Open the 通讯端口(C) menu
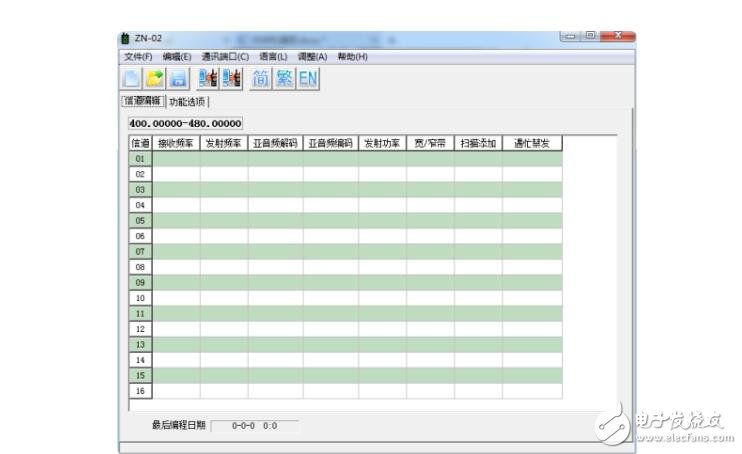This screenshot has width=742, height=454. click(x=225, y=57)
